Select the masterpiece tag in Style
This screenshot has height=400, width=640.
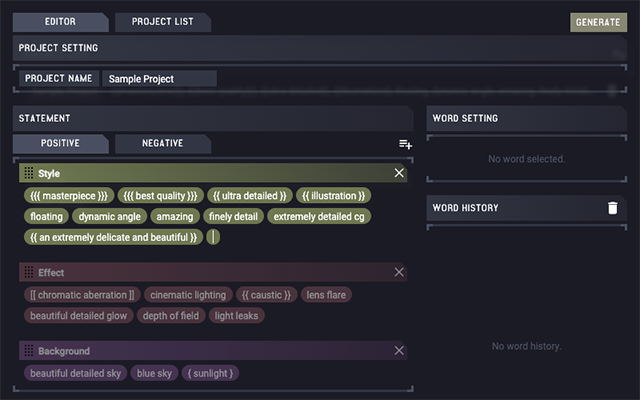69,195
